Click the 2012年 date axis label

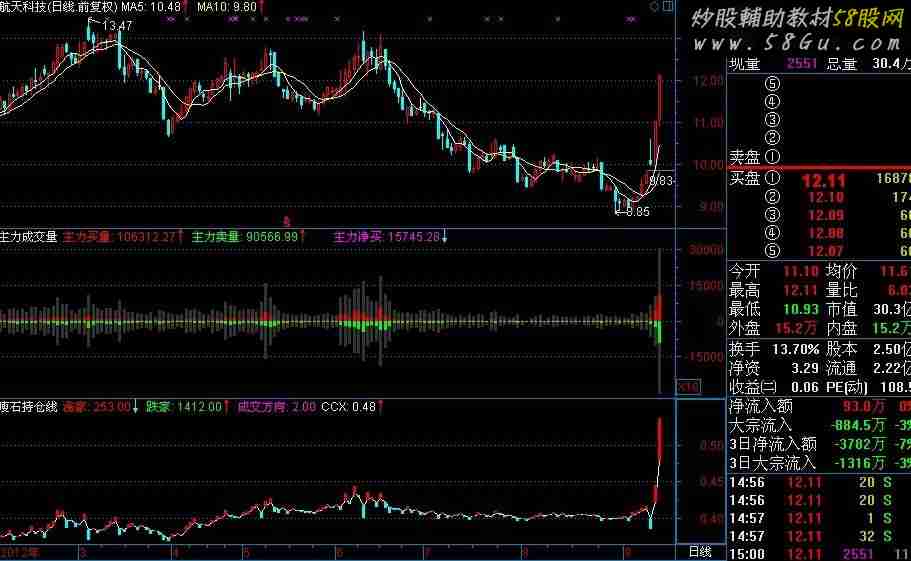(x=20, y=552)
